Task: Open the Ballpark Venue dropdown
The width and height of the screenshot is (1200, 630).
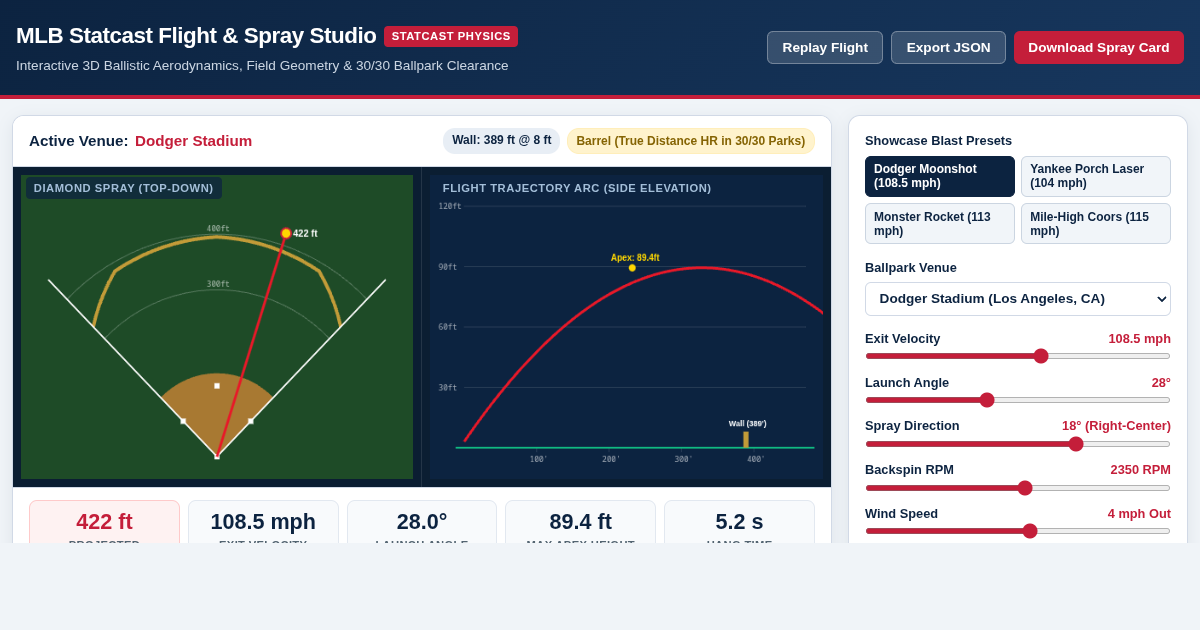Action: (x=1018, y=299)
